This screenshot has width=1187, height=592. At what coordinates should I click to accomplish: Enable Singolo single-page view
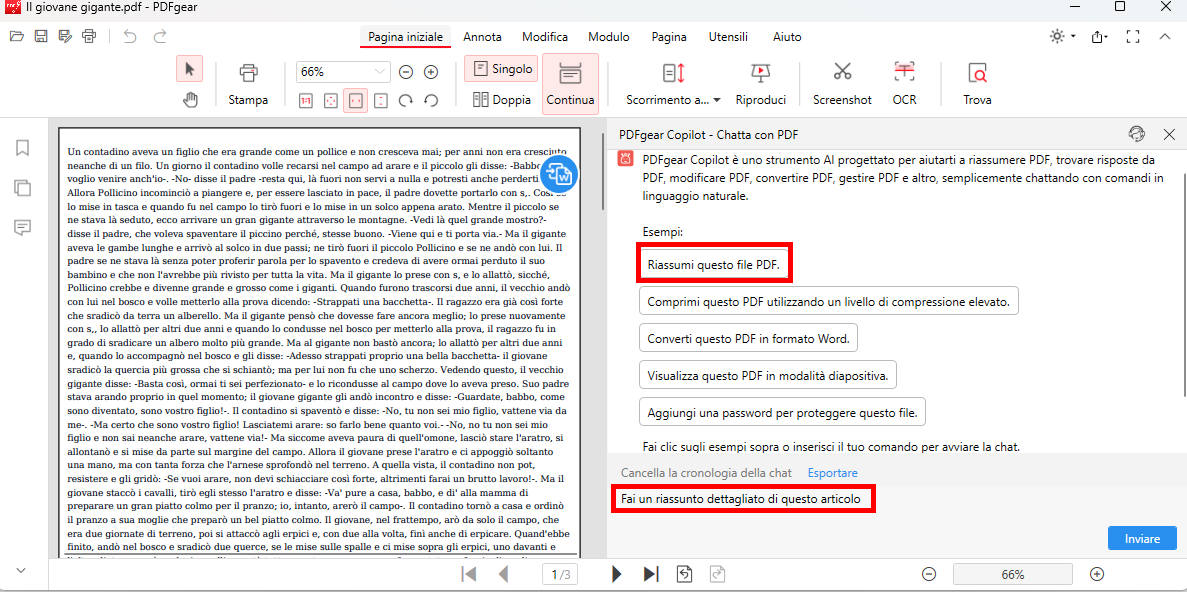point(500,68)
